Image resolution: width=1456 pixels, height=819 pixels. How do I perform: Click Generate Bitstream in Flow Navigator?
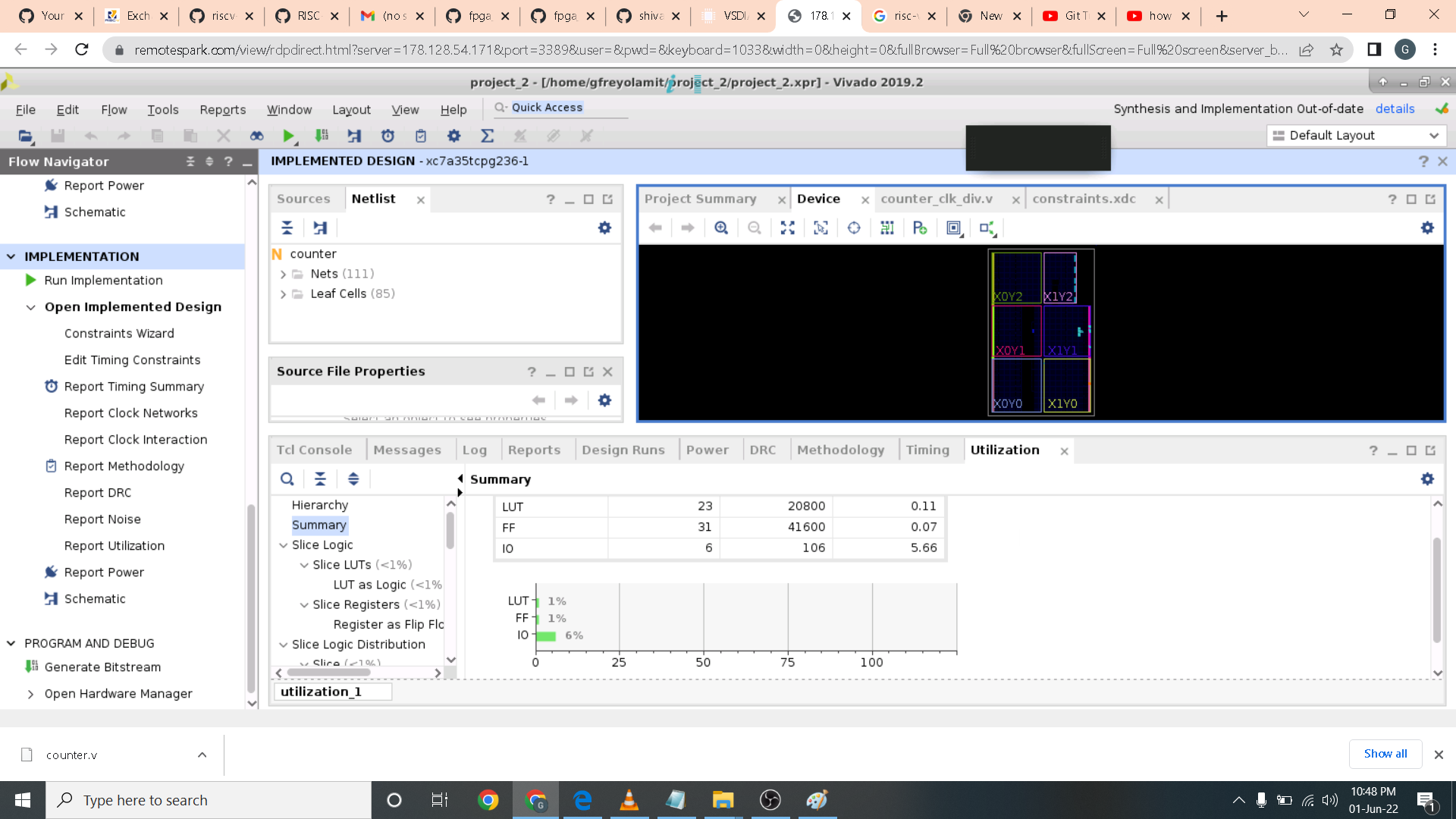click(102, 667)
